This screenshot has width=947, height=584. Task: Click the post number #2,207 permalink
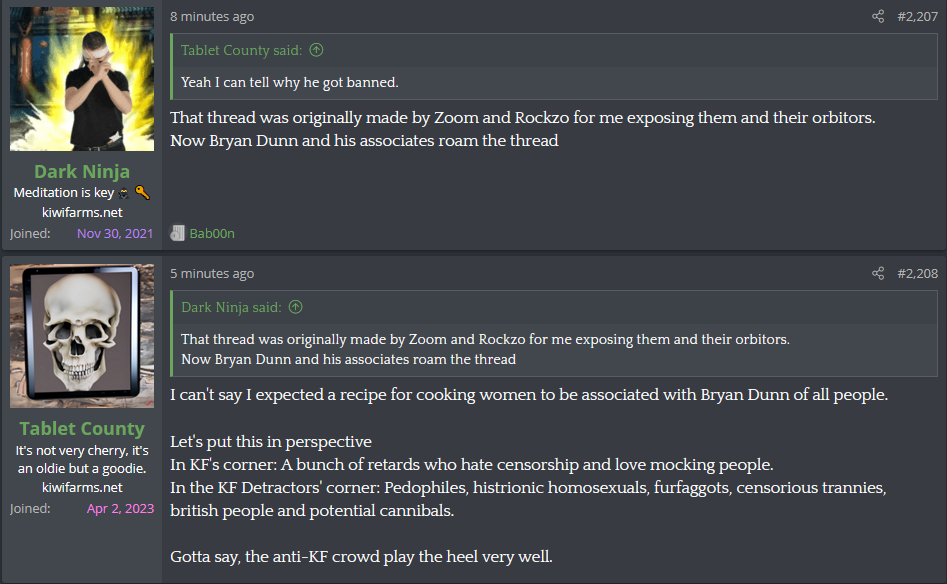pyautogui.click(x=917, y=16)
